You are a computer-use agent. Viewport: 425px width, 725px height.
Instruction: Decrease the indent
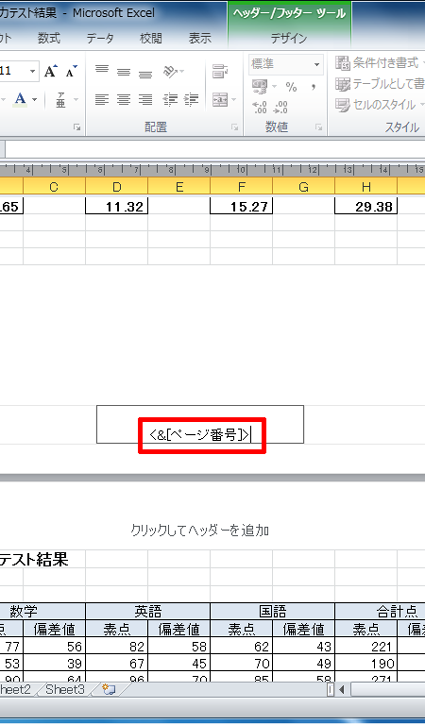click(x=170, y=99)
